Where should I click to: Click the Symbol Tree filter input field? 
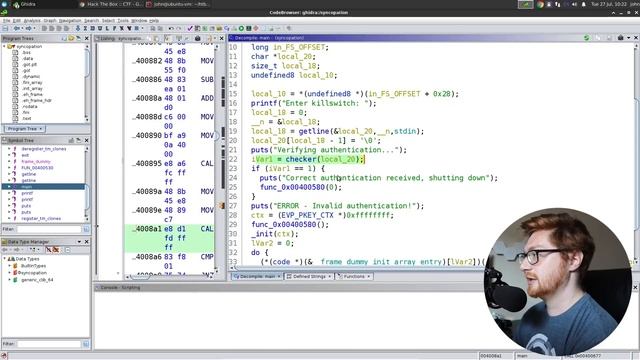click(49, 229)
